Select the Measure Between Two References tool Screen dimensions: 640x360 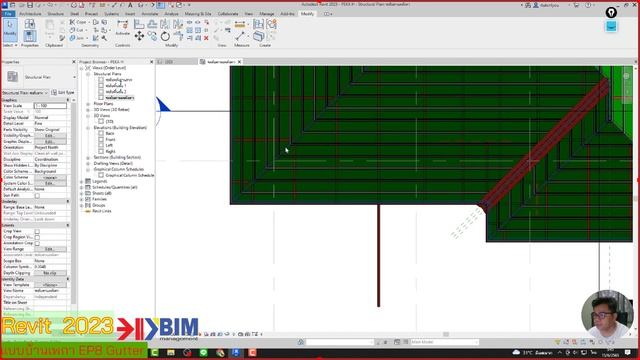point(240,37)
